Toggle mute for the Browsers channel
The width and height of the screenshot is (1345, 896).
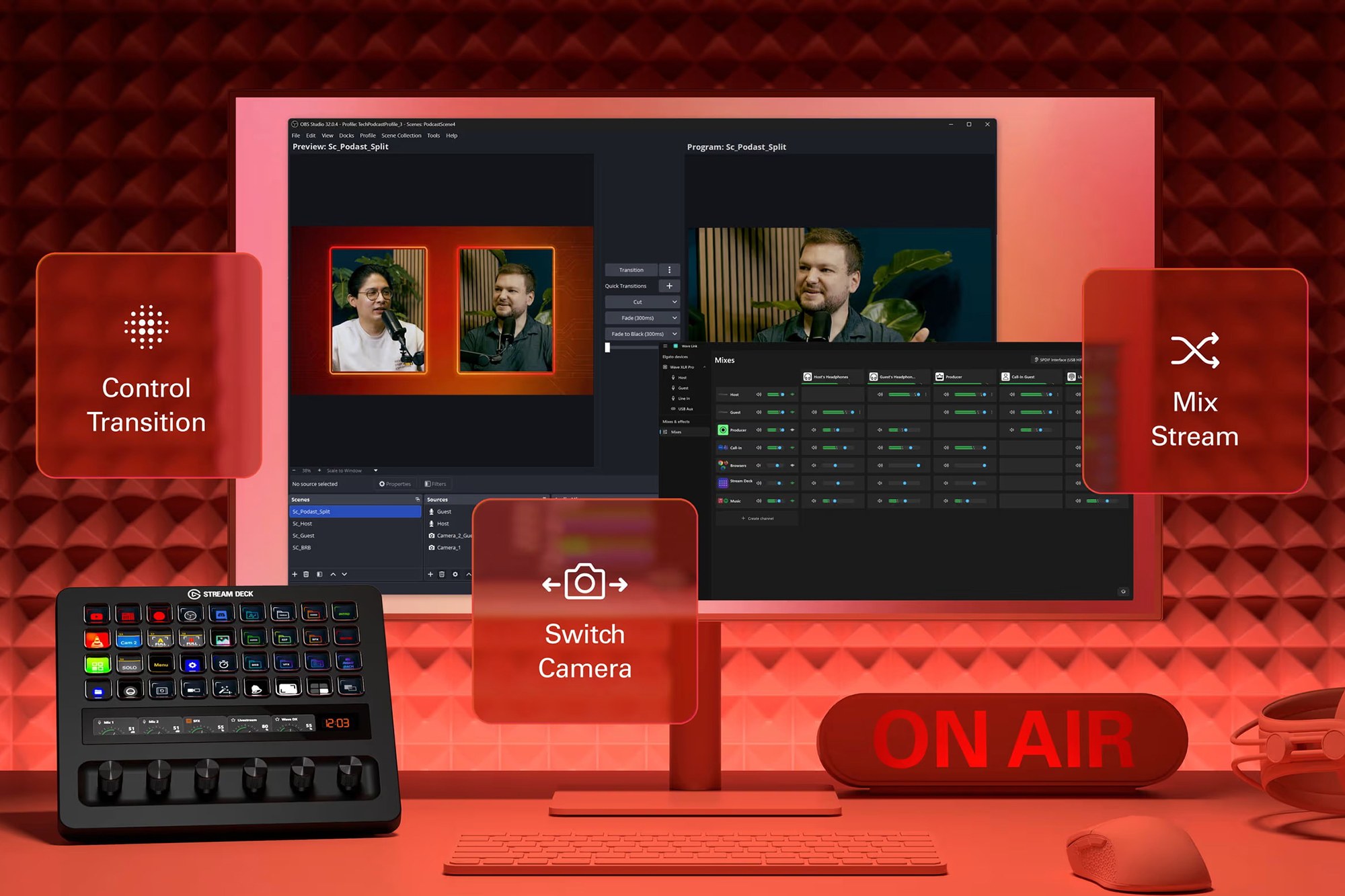click(759, 465)
